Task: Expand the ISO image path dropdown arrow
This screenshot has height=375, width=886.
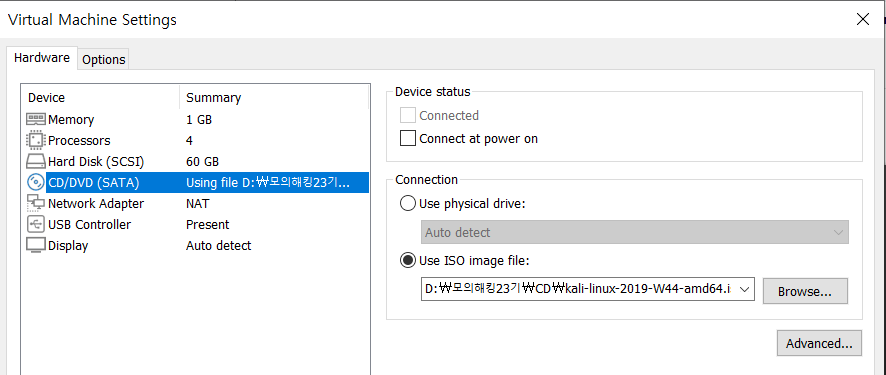Action: coord(744,289)
